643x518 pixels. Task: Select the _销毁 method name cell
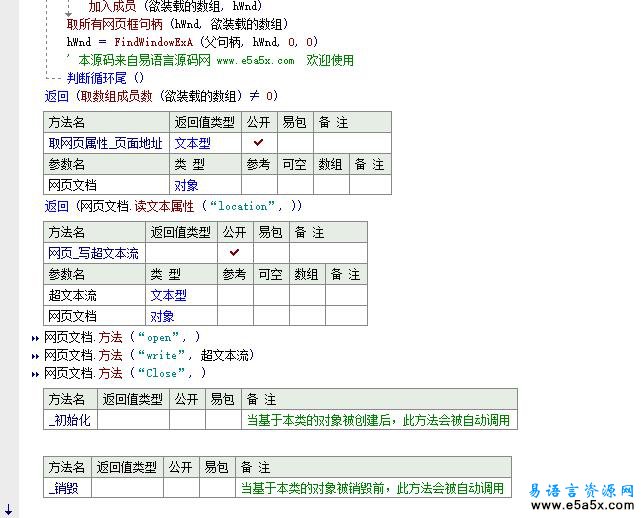[x=67, y=488]
